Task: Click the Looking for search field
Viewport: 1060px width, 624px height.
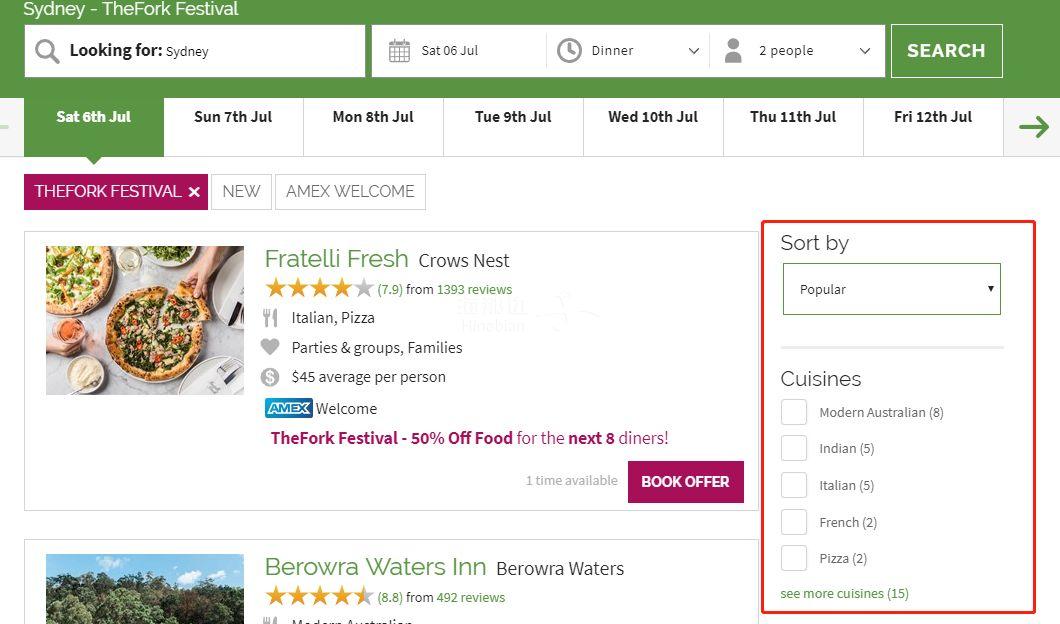Action: pos(195,51)
